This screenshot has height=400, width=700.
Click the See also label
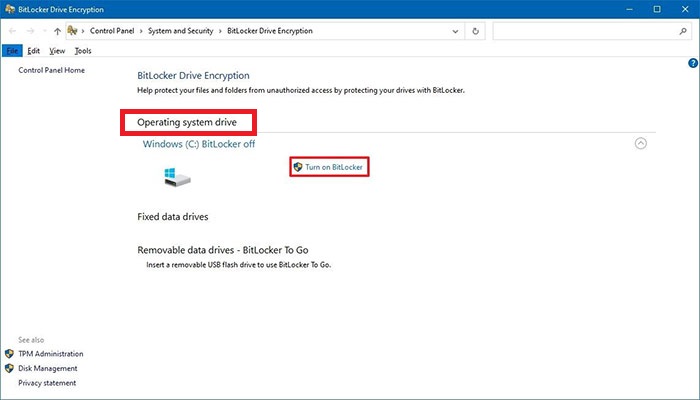(31, 340)
